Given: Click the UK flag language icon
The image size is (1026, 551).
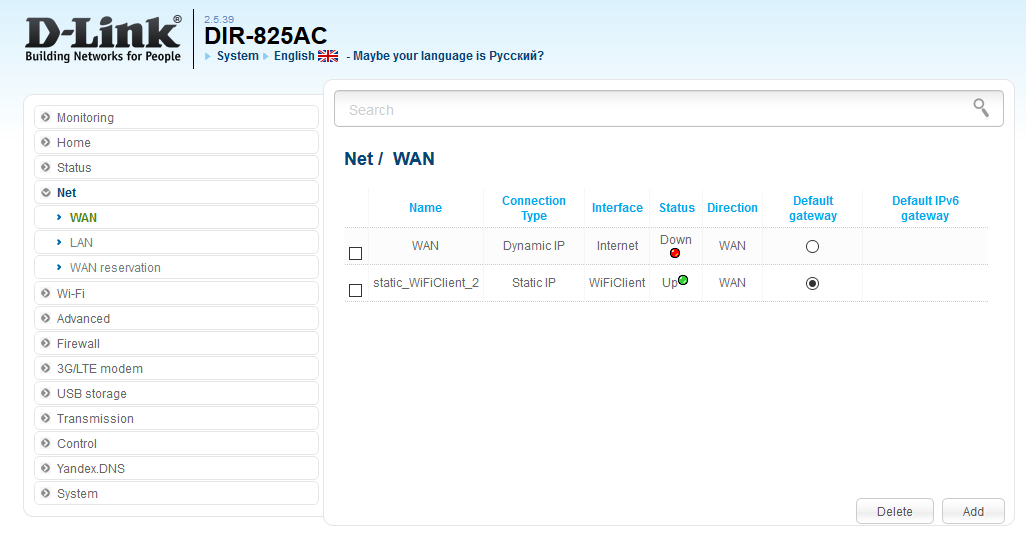Looking at the screenshot, I should (x=328, y=56).
